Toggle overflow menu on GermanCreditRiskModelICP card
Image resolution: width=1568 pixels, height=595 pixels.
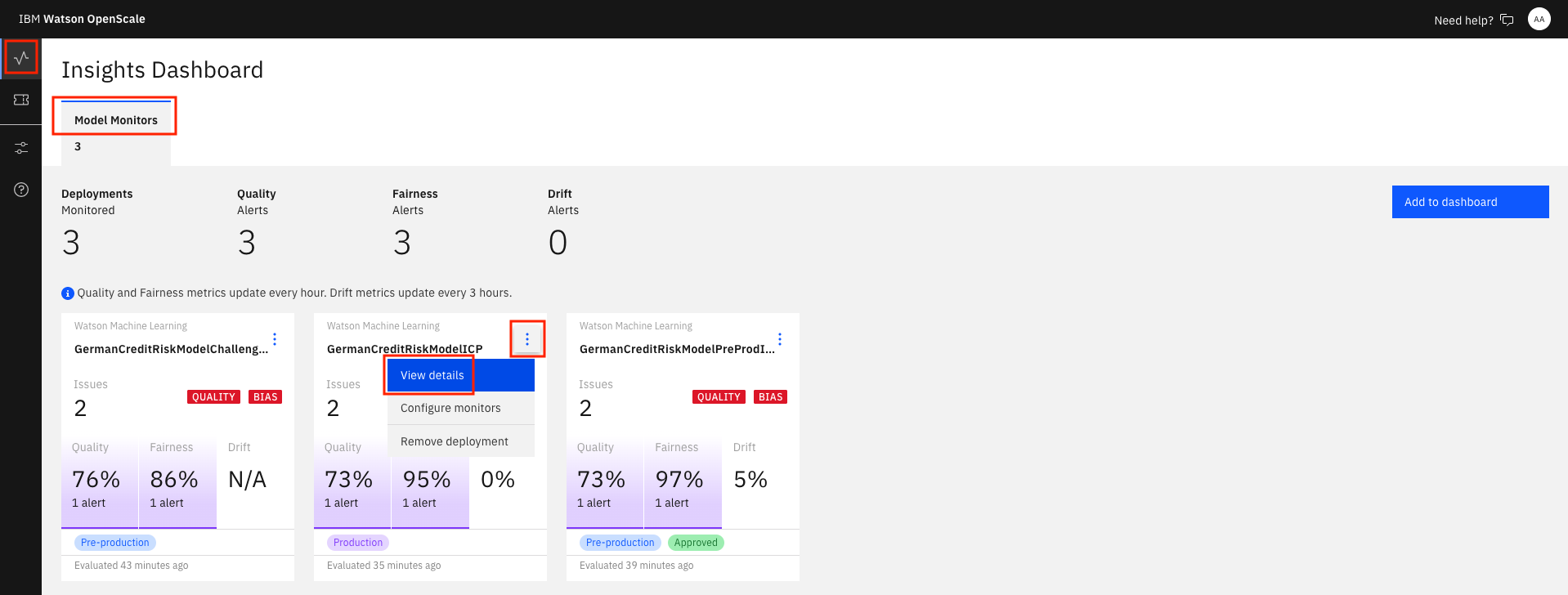[527, 339]
